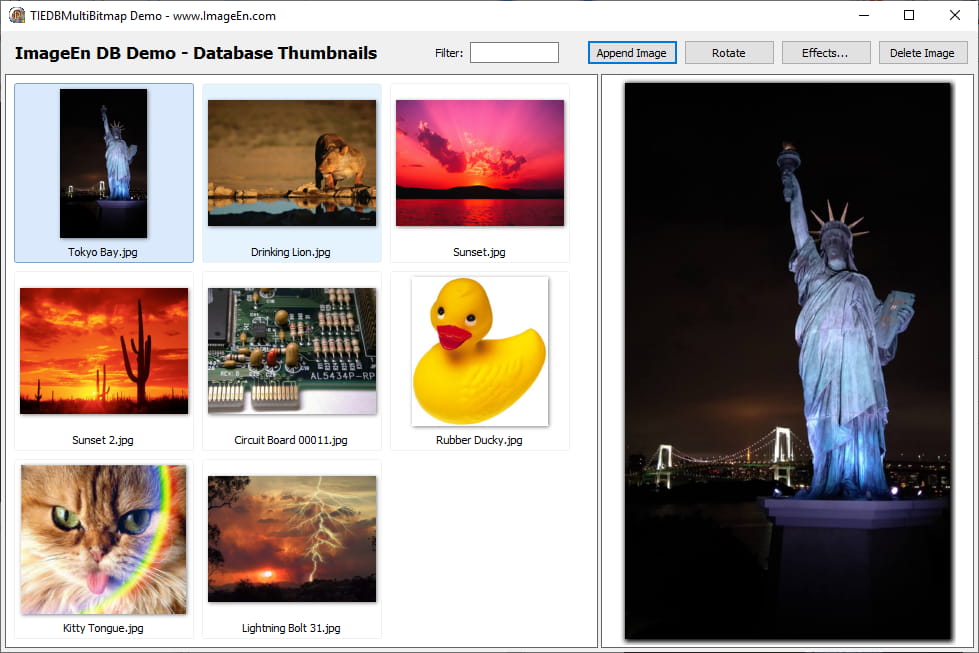Viewport: 979px width, 653px height.
Task: Rotate the selected image
Action: point(729,53)
